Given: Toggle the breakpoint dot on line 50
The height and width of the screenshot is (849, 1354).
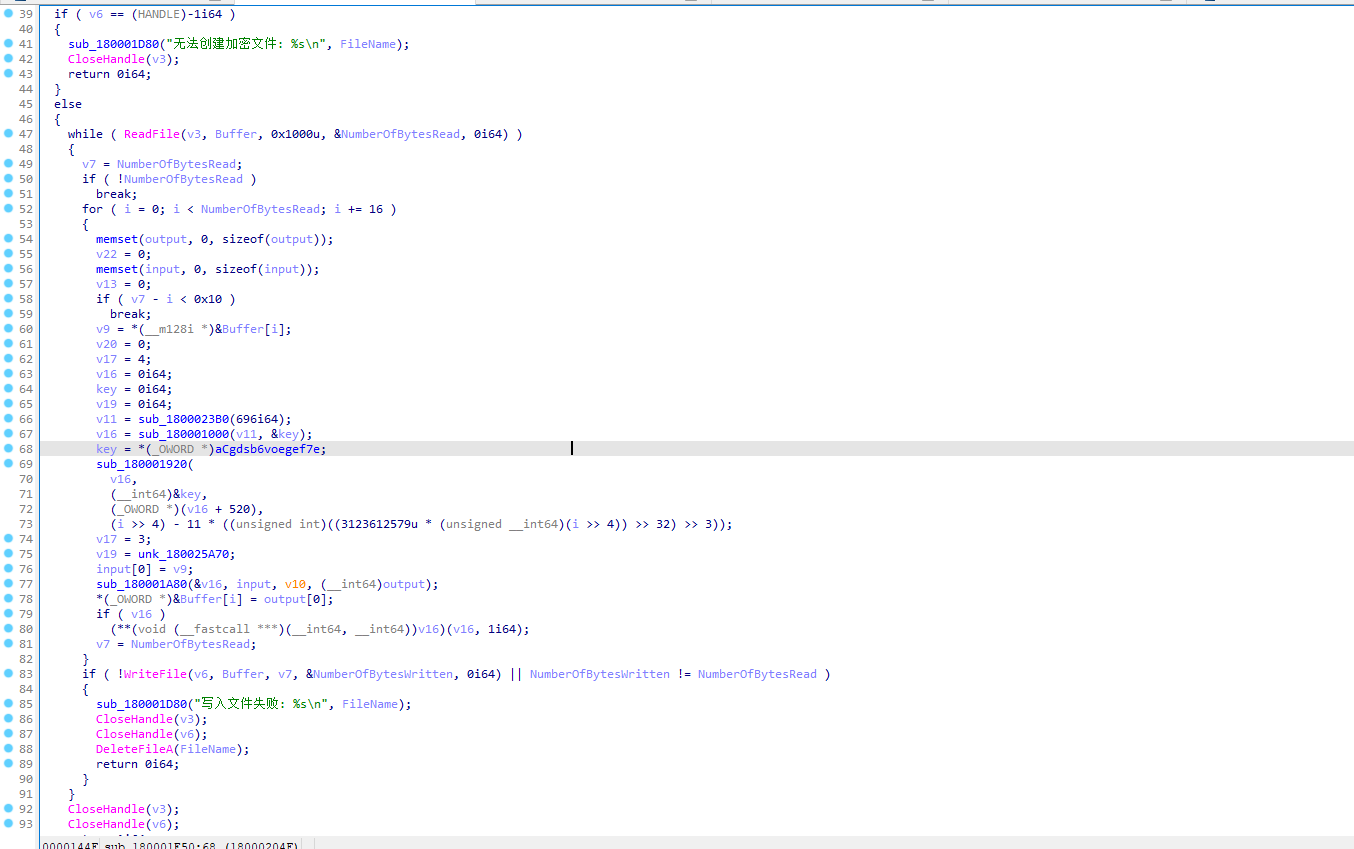Looking at the screenshot, I should pos(8,178).
